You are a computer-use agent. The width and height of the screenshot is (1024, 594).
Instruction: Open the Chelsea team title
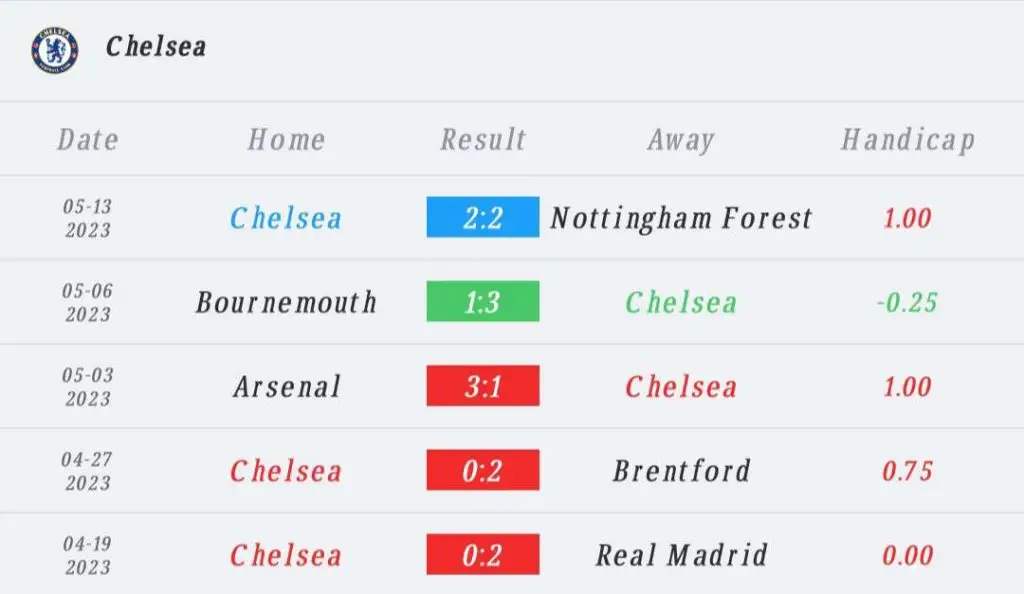[x=156, y=47]
